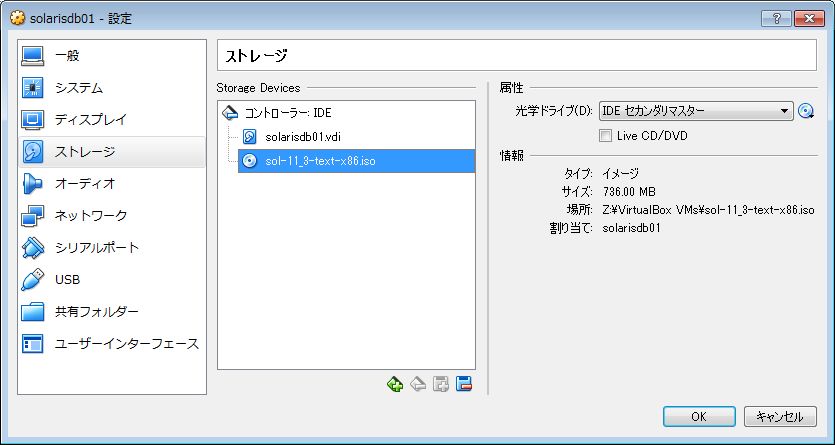Open the ネットワーク settings category
Image resolution: width=835 pixels, height=445 pixels.
tap(112, 216)
